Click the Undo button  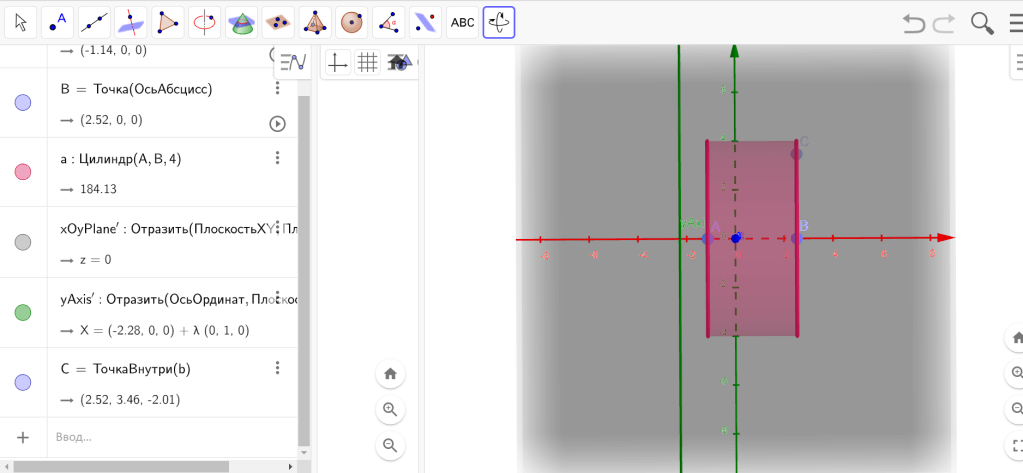pos(913,22)
